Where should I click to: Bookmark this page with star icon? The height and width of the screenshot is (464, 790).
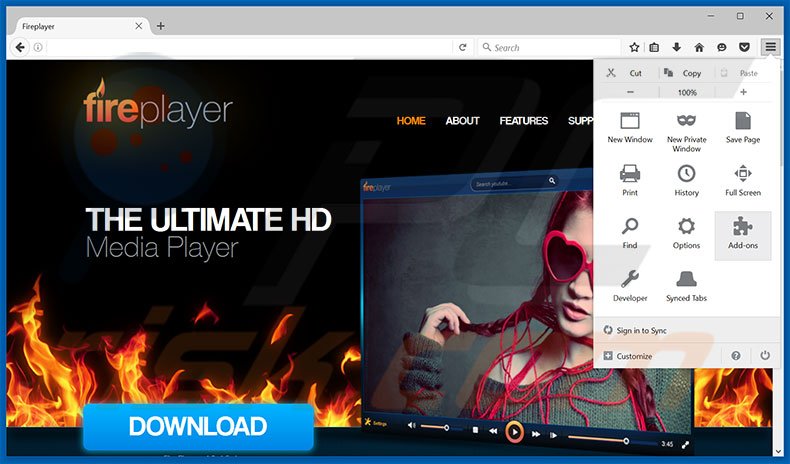click(634, 47)
